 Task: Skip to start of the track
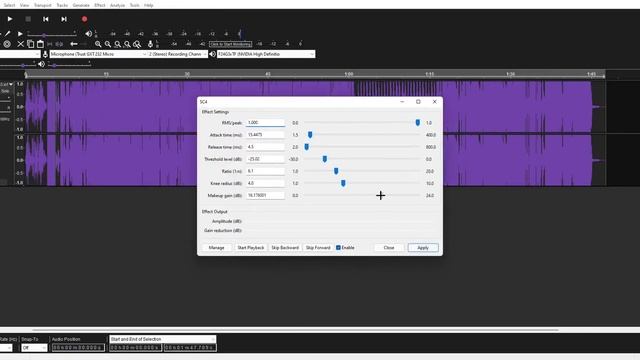(x=46, y=19)
